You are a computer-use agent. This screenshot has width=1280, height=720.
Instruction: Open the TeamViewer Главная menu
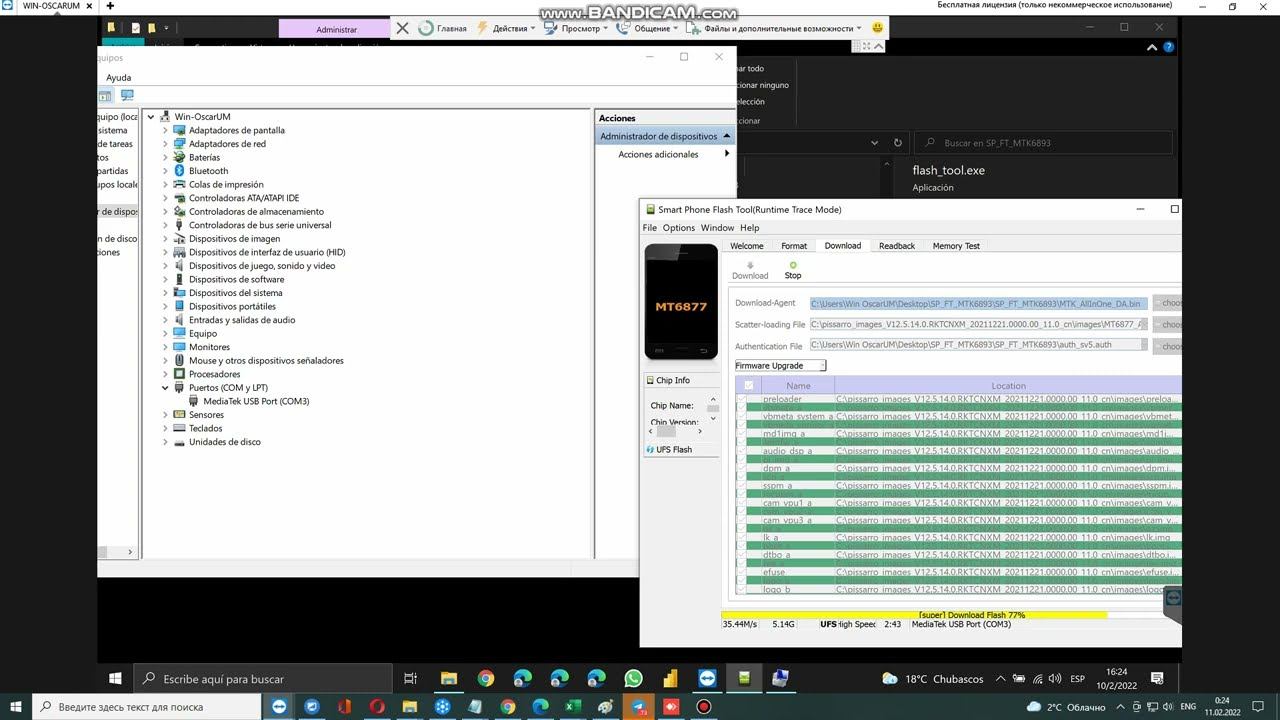444,28
